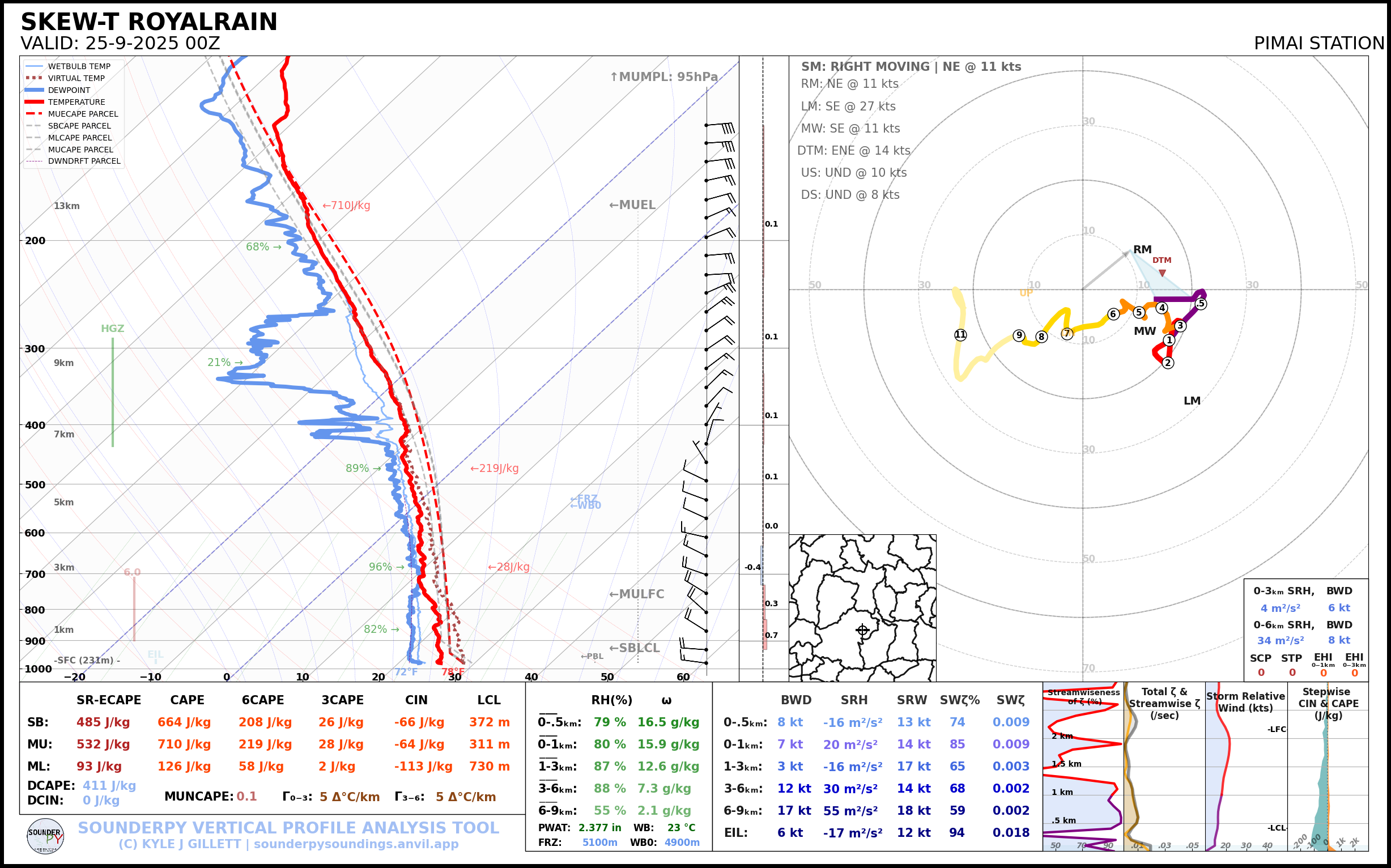Click the DEWPOINT legend entry
This screenshot has height=868, width=1391.
(x=69, y=90)
